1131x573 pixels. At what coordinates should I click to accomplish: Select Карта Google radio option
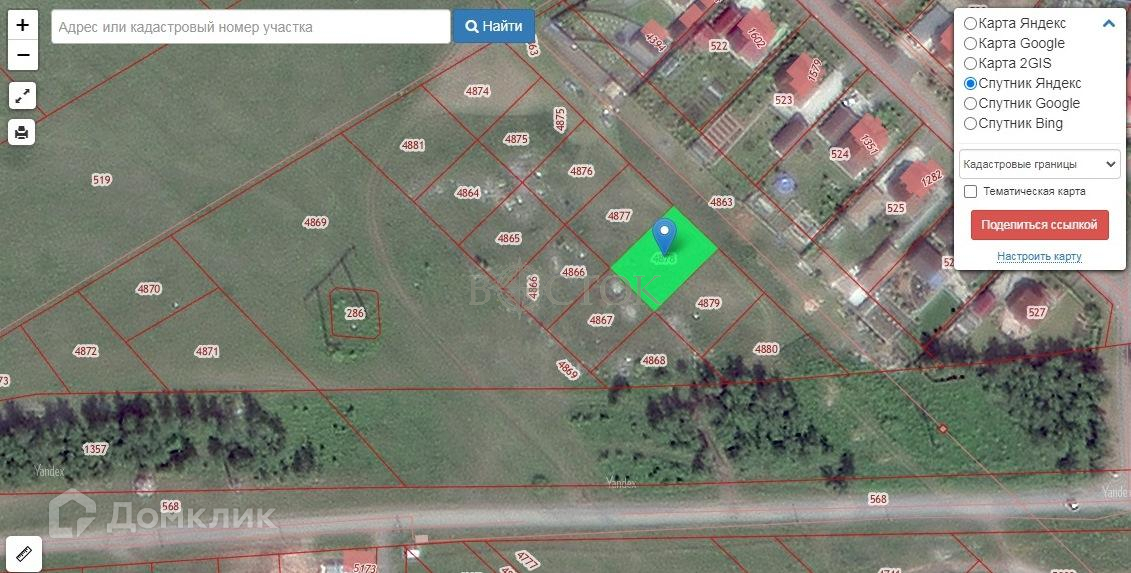click(971, 43)
